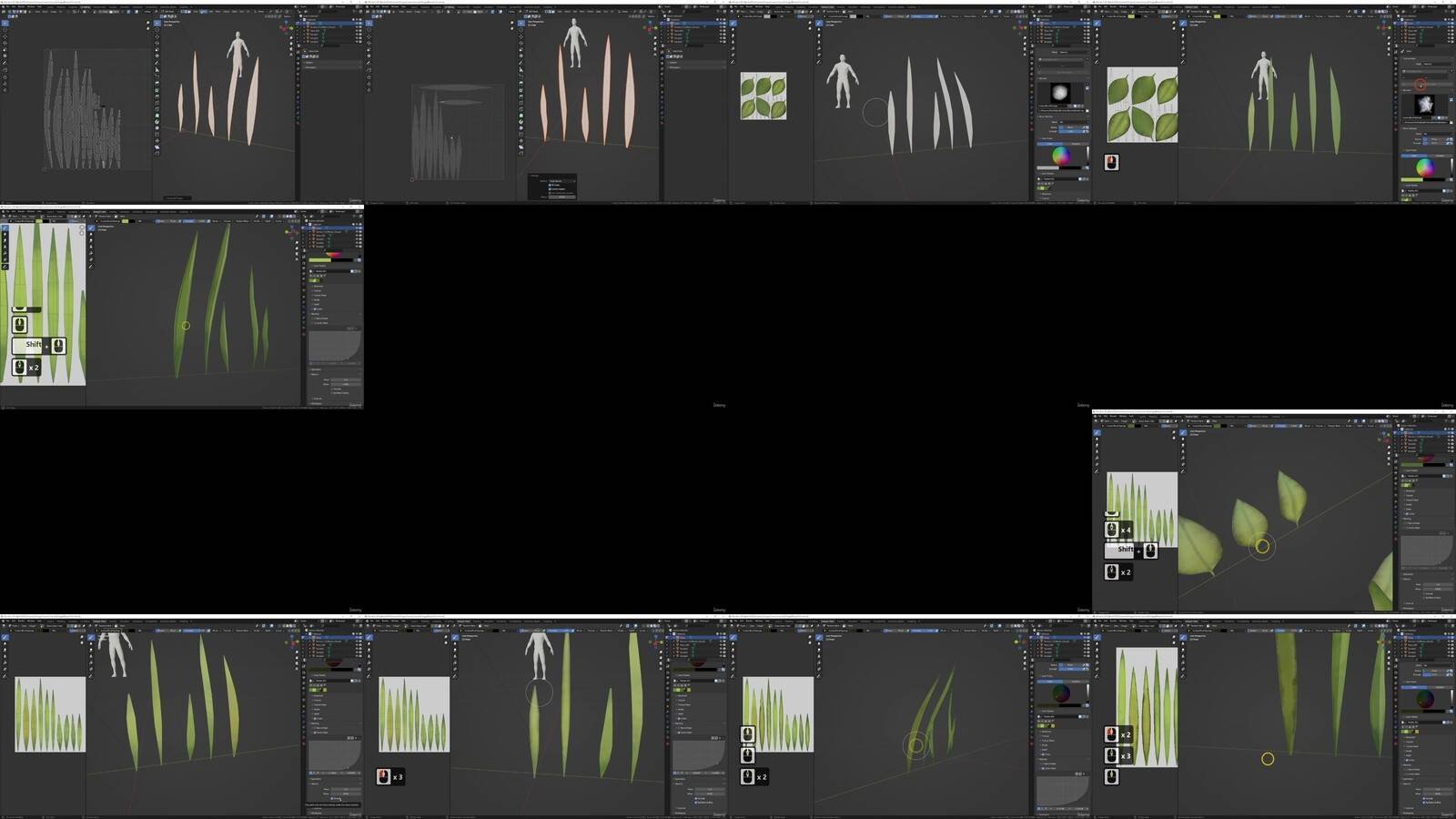Click the red-circled button in Properties panel
The height and width of the screenshot is (819, 1456).
click(1421, 85)
